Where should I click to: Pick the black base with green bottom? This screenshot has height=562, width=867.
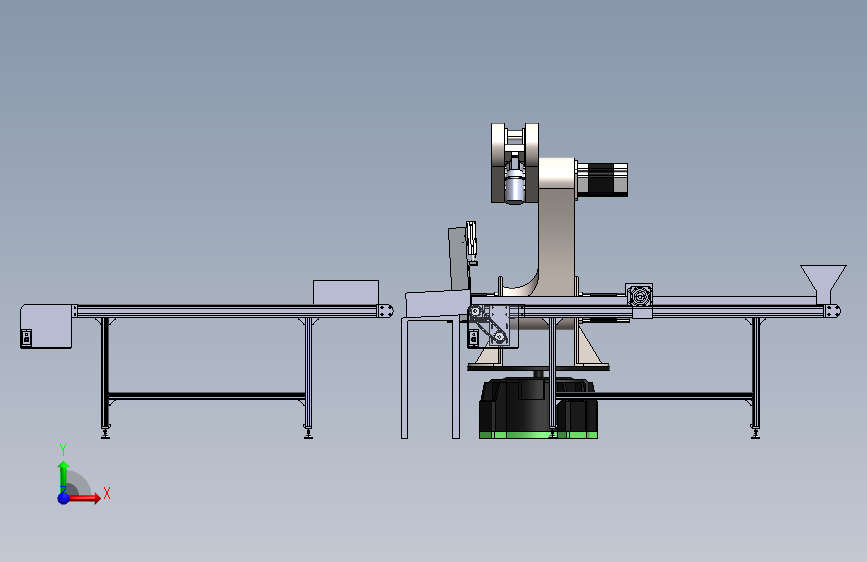click(x=538, y=408)
